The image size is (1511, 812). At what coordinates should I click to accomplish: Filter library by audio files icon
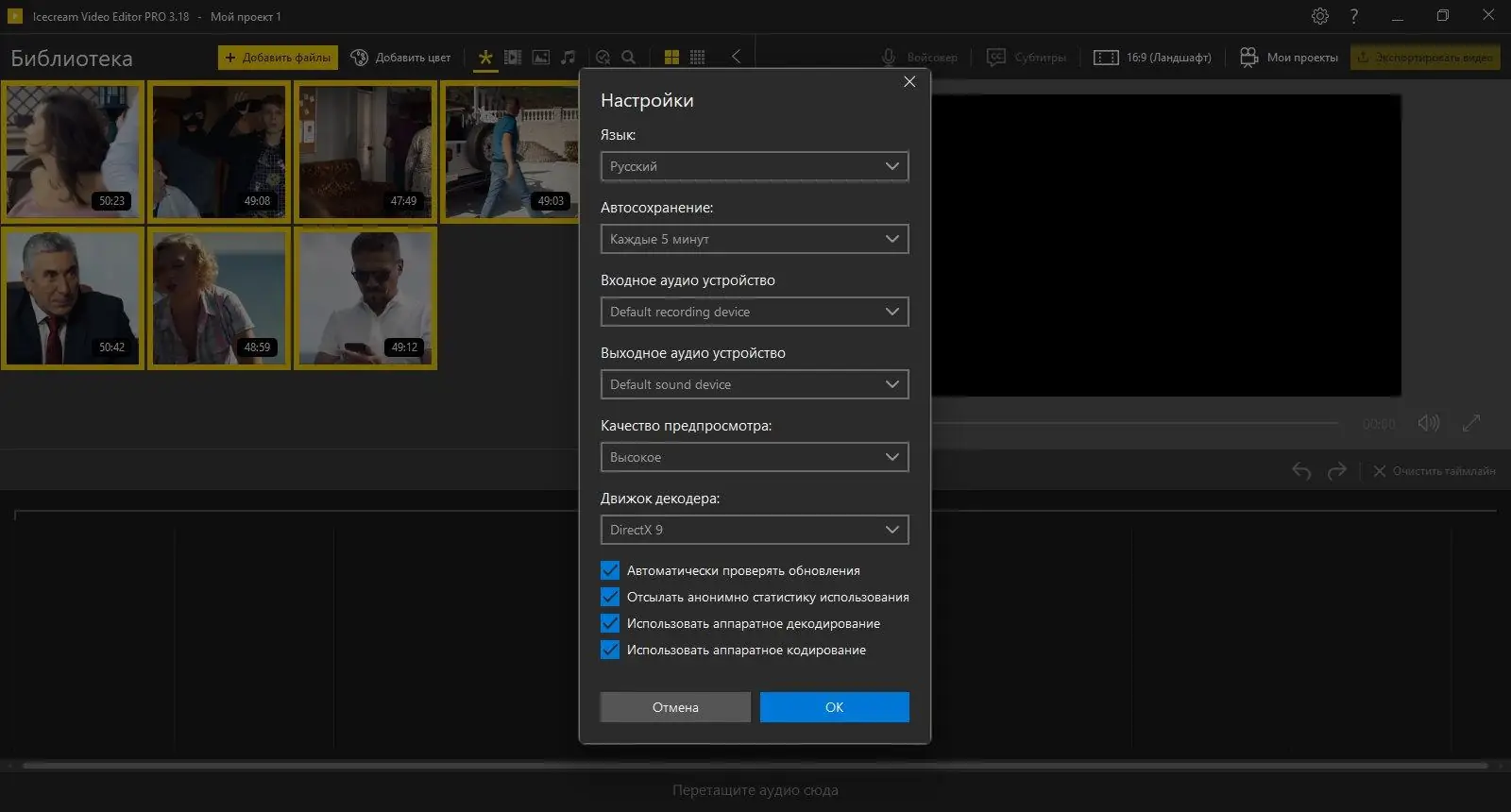click(x=569, y=58)
